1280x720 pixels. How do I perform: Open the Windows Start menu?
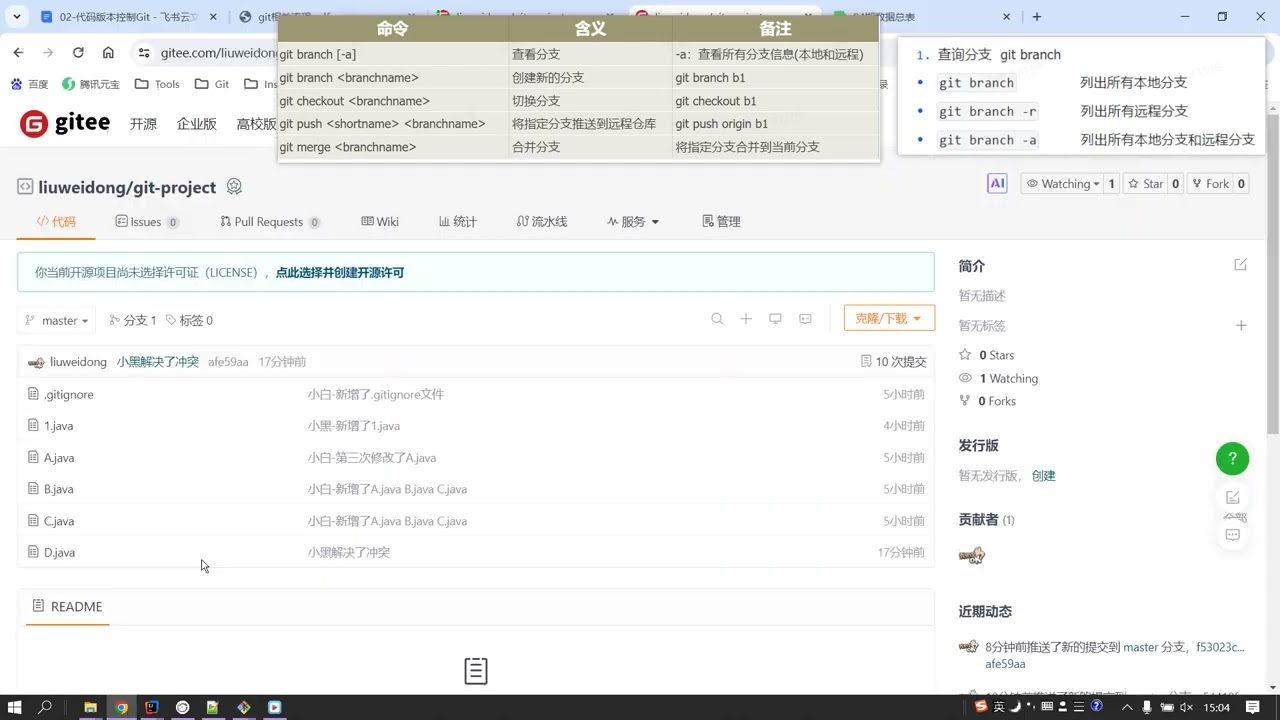tap(16, 707)
